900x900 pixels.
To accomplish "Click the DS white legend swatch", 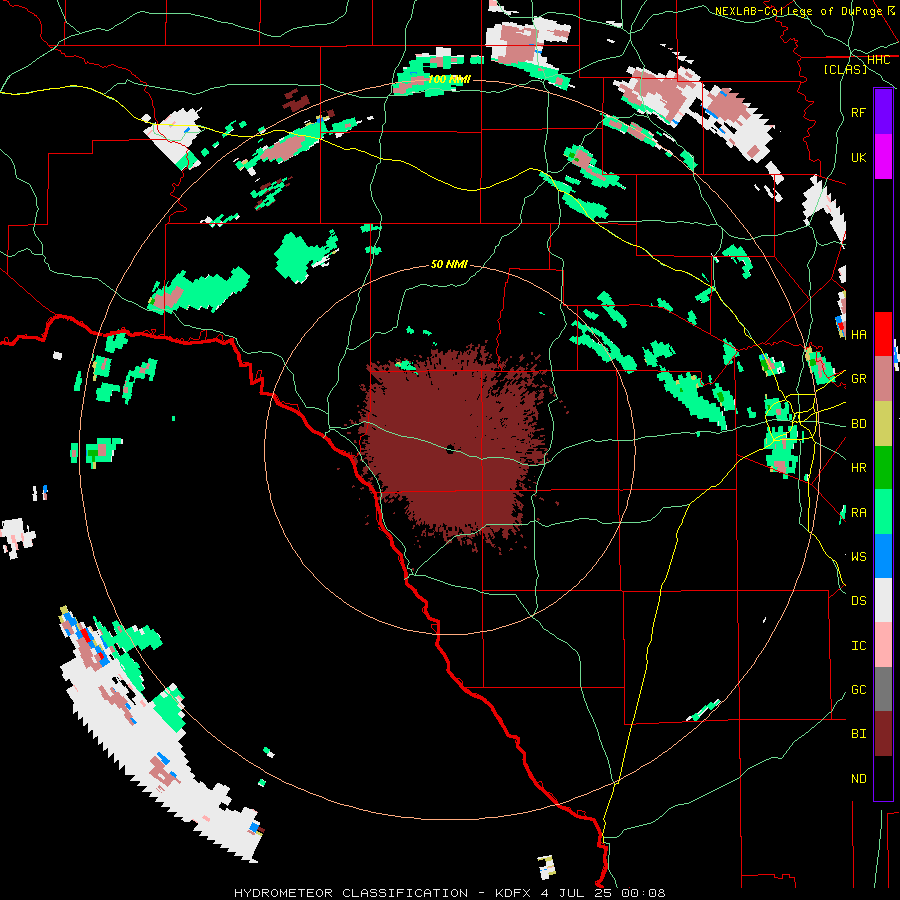I will click(x=883, y=600).
